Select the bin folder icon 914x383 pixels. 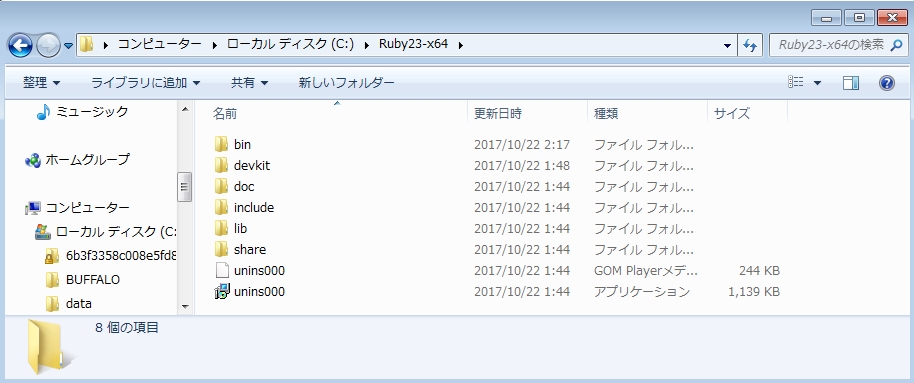pos(221,144)
